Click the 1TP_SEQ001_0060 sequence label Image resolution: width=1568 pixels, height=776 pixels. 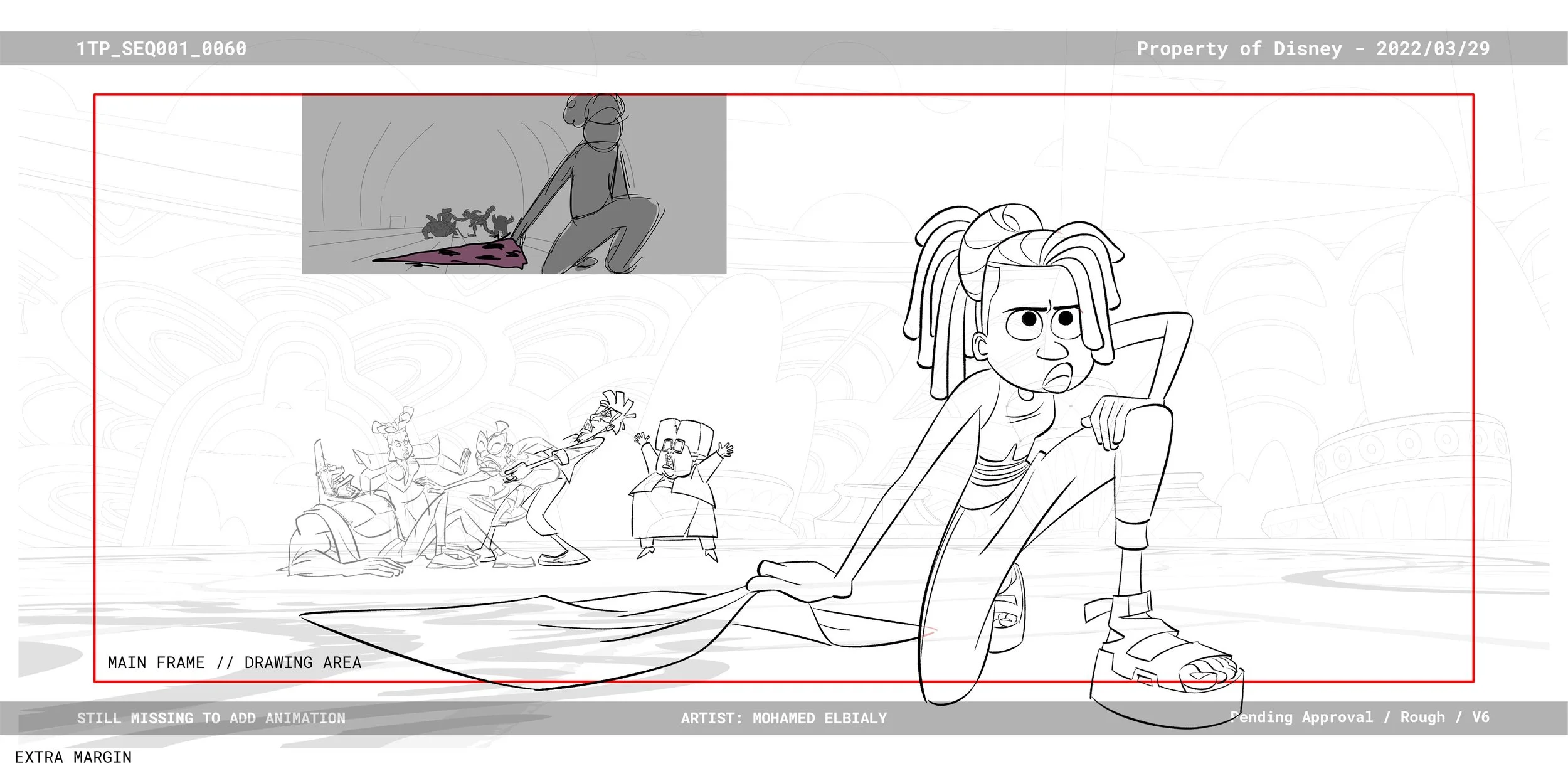coord(161,49)
